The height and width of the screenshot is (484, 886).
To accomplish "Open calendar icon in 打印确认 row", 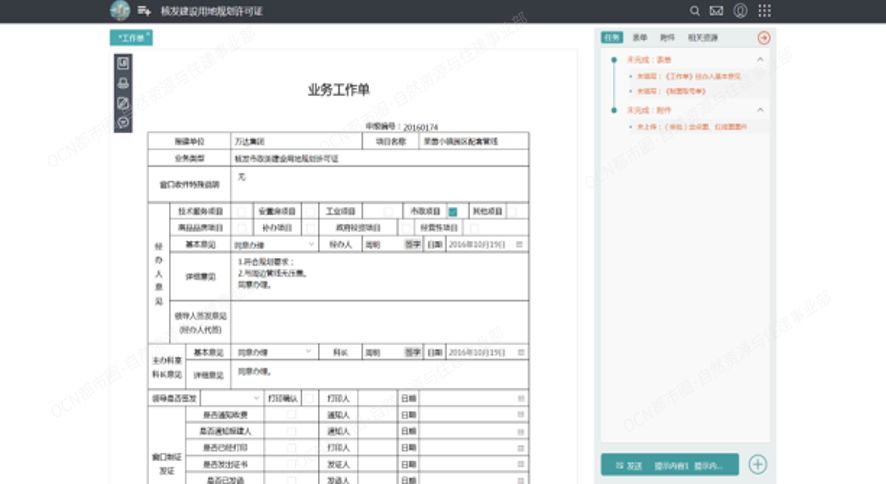I will click(521, 398).
